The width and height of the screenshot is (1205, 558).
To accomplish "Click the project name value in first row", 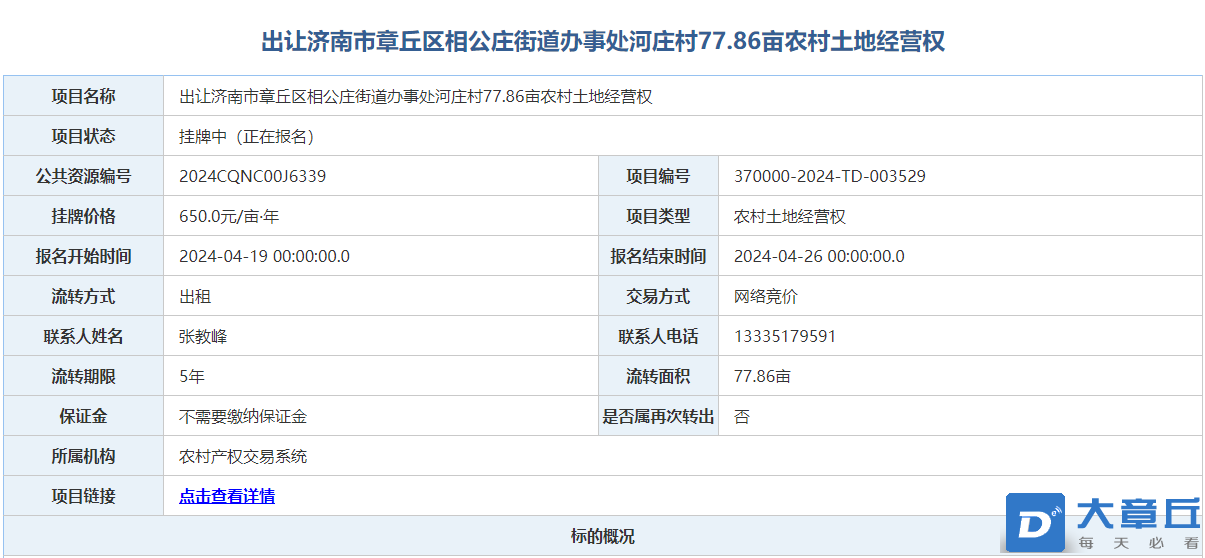I will [x=416, y=97].
